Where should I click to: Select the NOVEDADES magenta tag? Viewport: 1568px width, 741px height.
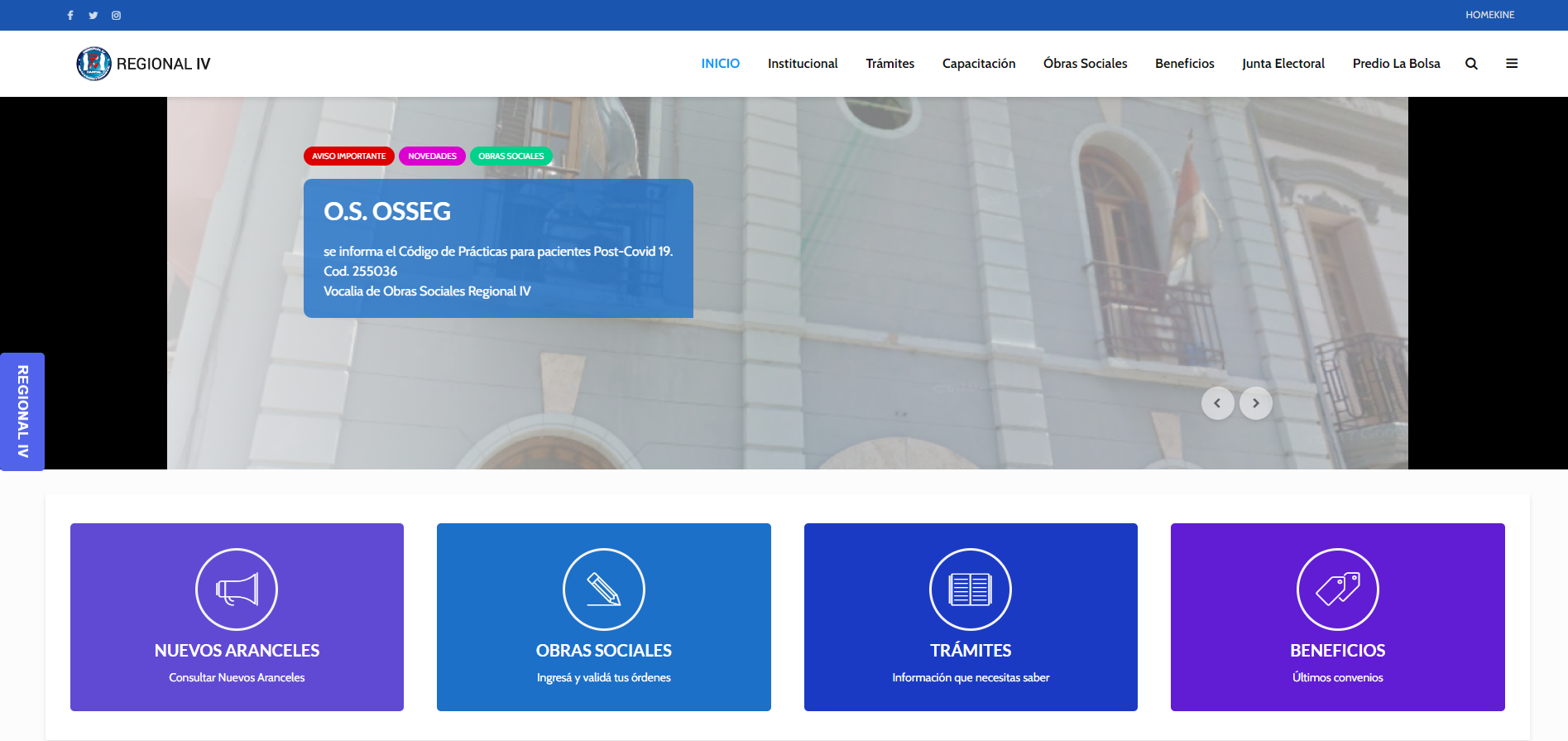[x=432, y=156]
